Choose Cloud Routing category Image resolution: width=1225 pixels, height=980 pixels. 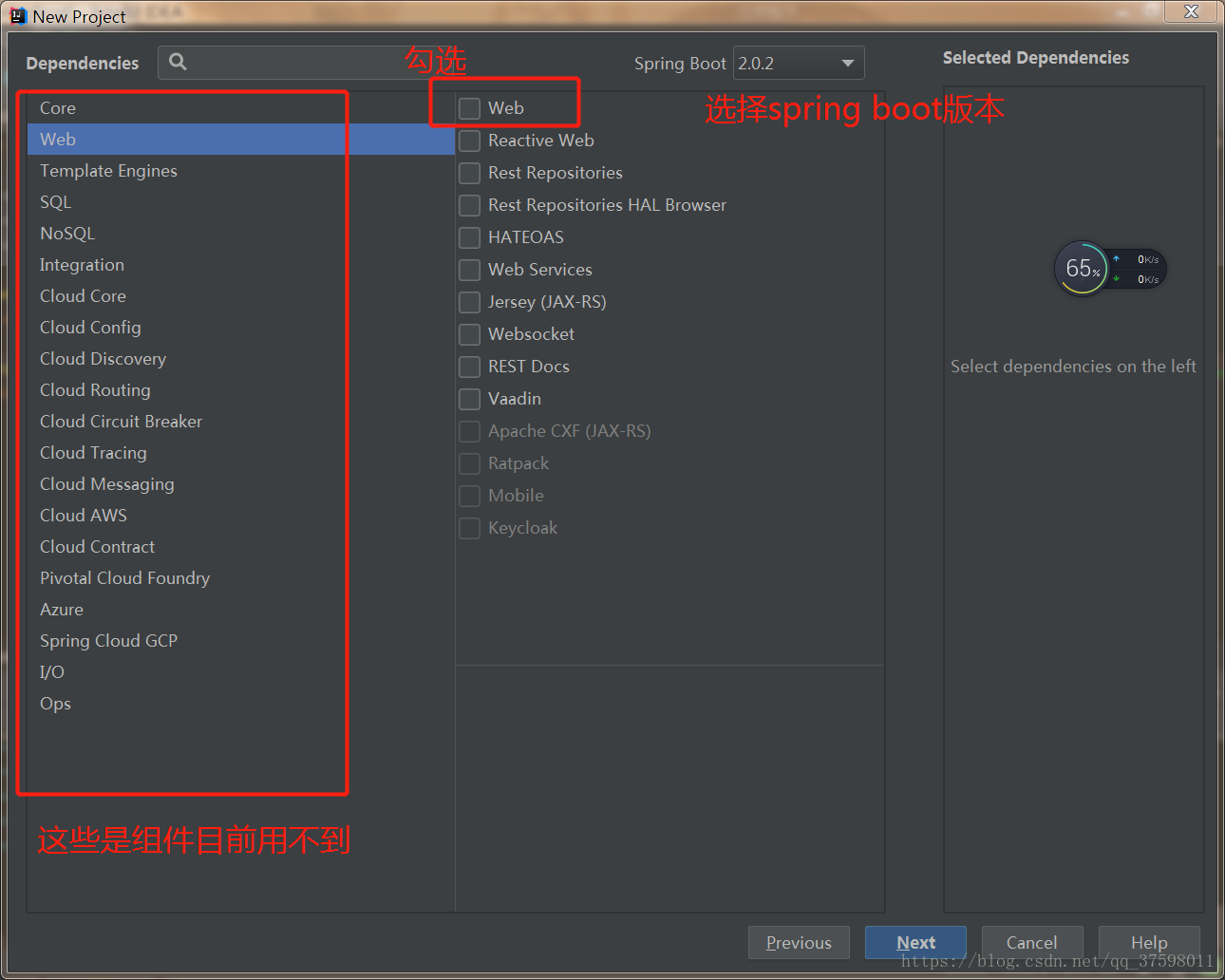click(x=240, y=390)
